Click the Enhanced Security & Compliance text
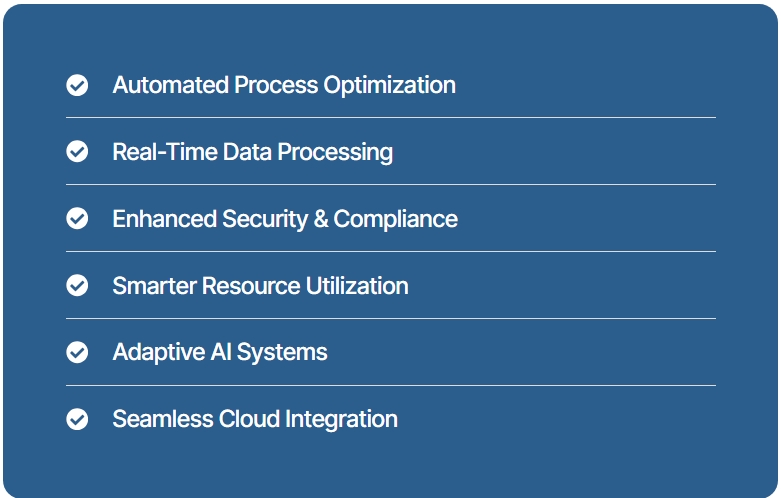The width and height of the screenshot is (781, 498). coord(285,219)
